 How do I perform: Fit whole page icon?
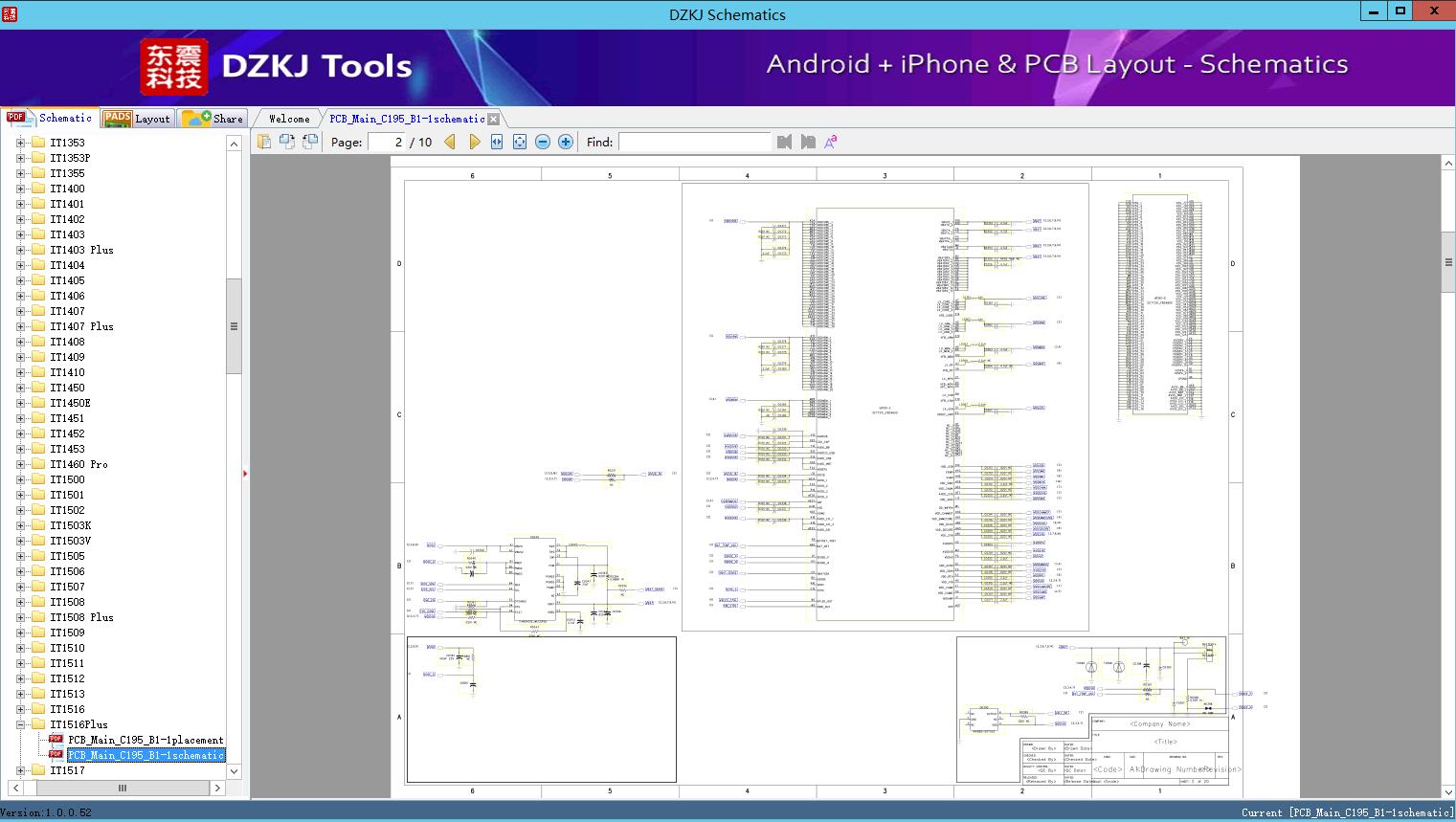pyautogui.click(x=520, y=142)
